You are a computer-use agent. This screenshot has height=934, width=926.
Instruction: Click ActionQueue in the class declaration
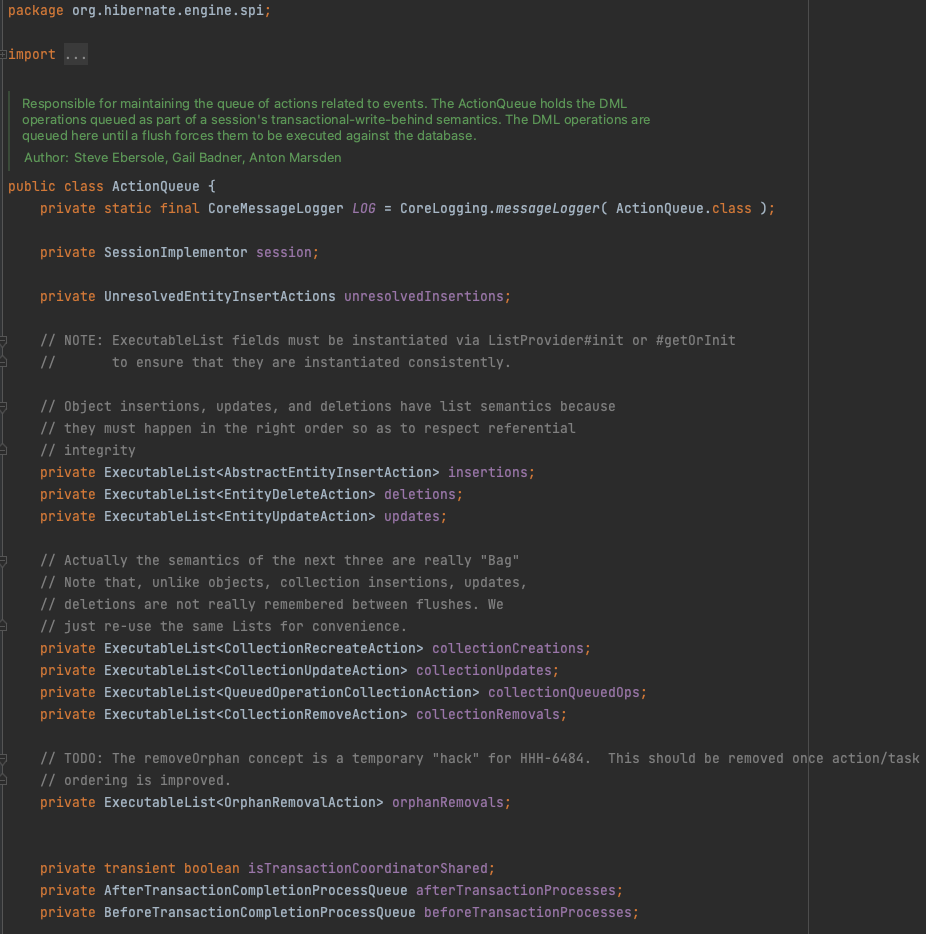click(x=155, y=186)
